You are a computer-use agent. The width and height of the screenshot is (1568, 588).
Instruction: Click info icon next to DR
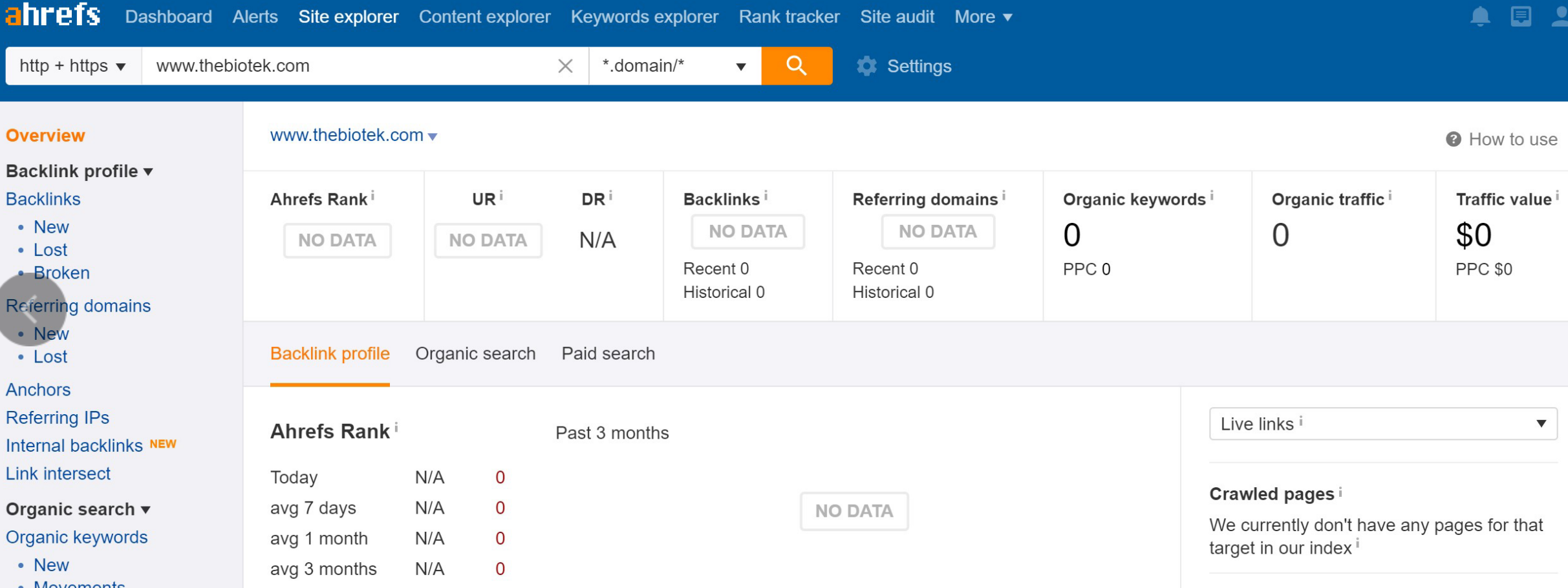pos(610,196)
